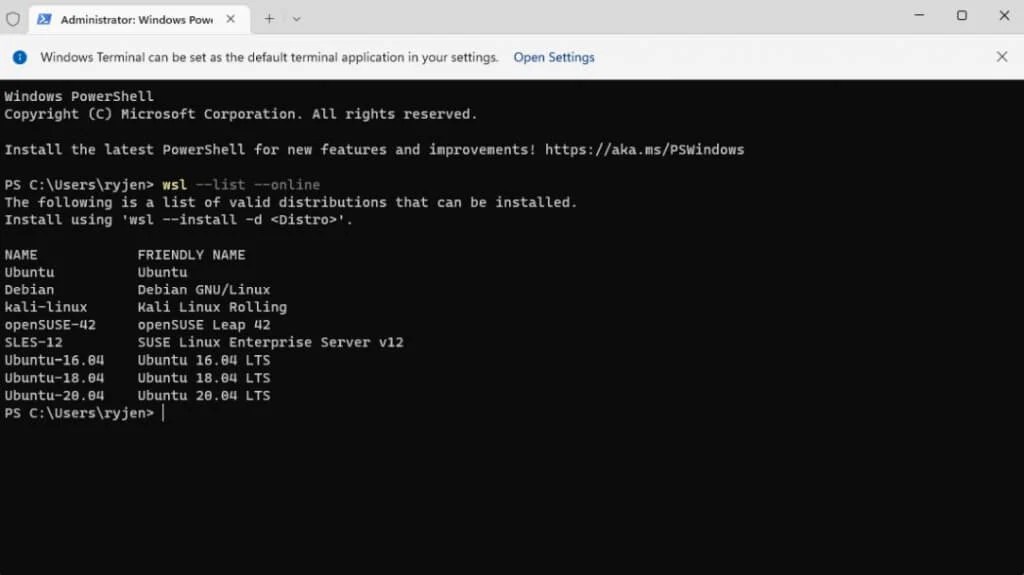Screen dimensions: 1024x575
Task: Open a new tab with plus button
Action: tap(269, 19)
